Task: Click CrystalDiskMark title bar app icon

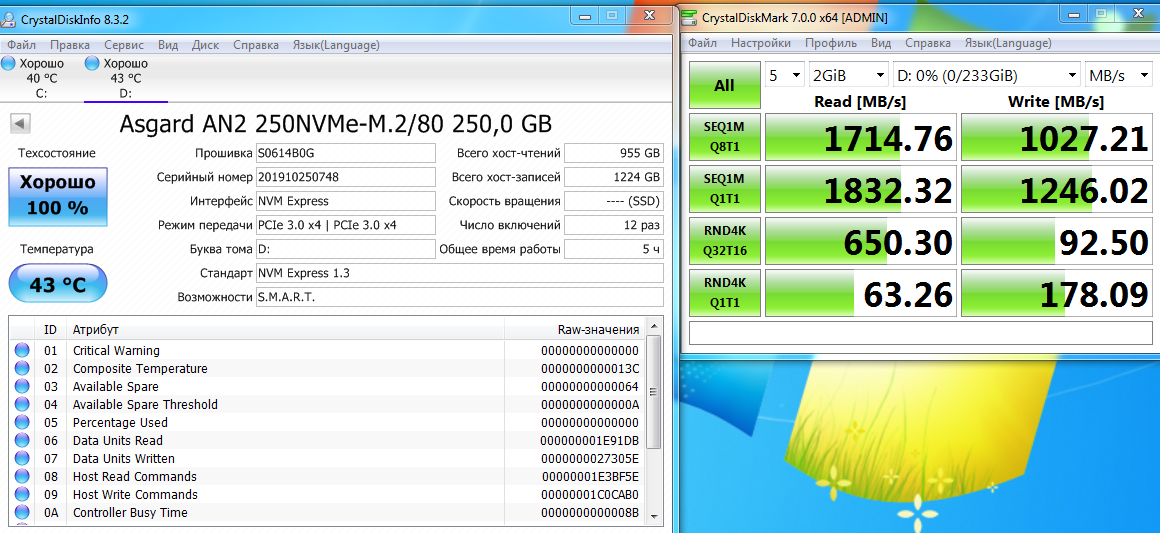Action: point(689,17)
